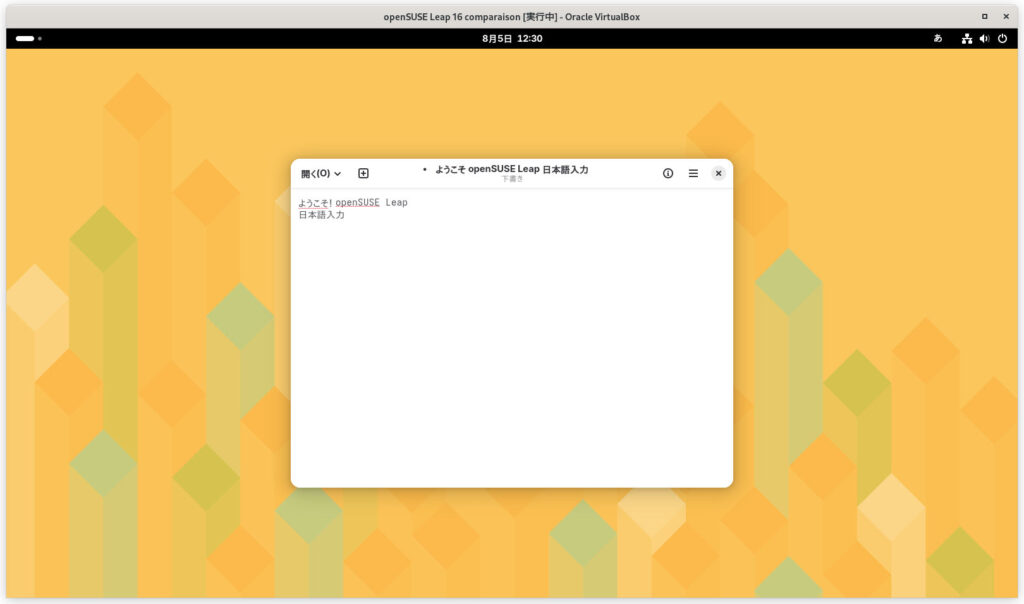Screen dimensions: 1024x604
Task: Click the misspelled word openSUSE in text
Action: pos(357,202)
